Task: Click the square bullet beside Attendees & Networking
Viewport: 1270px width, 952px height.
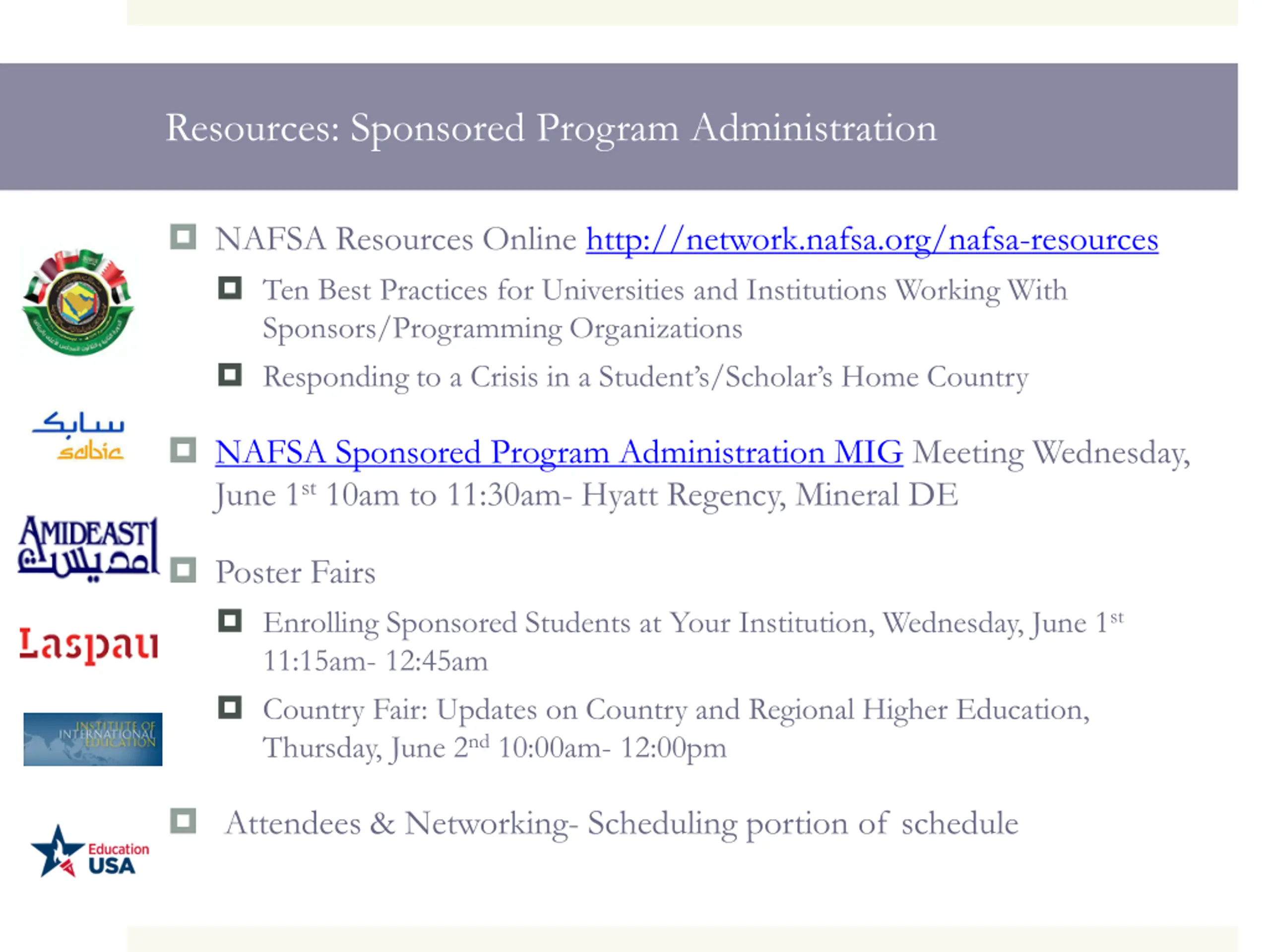Action: (x=183, y=821)
